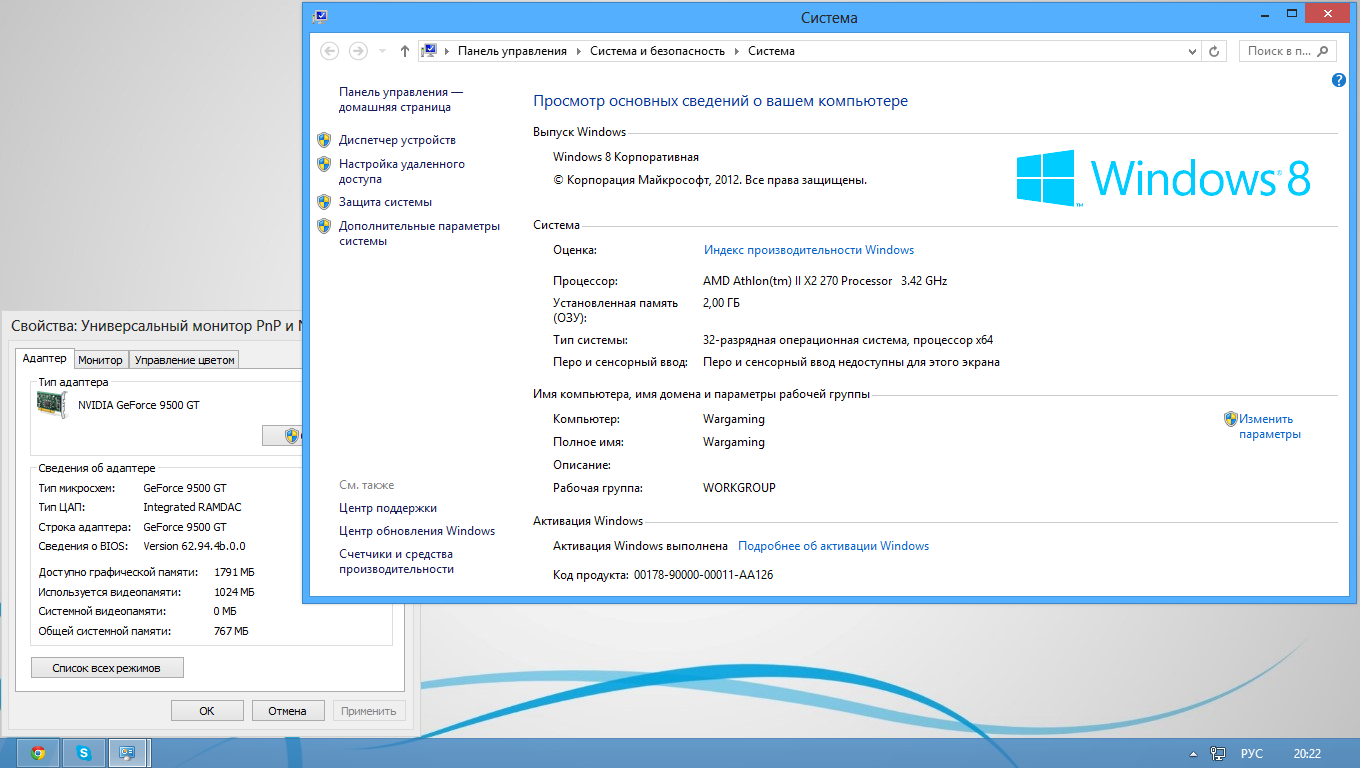Click product code '00178-90000-00011-AA126'
Image resolution: width=1360 pixels, height=768 pixels.
703,575
